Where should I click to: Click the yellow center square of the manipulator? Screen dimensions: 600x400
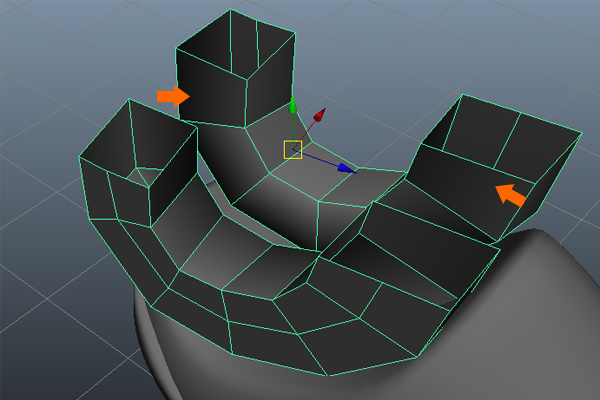[x=293, y=150]
